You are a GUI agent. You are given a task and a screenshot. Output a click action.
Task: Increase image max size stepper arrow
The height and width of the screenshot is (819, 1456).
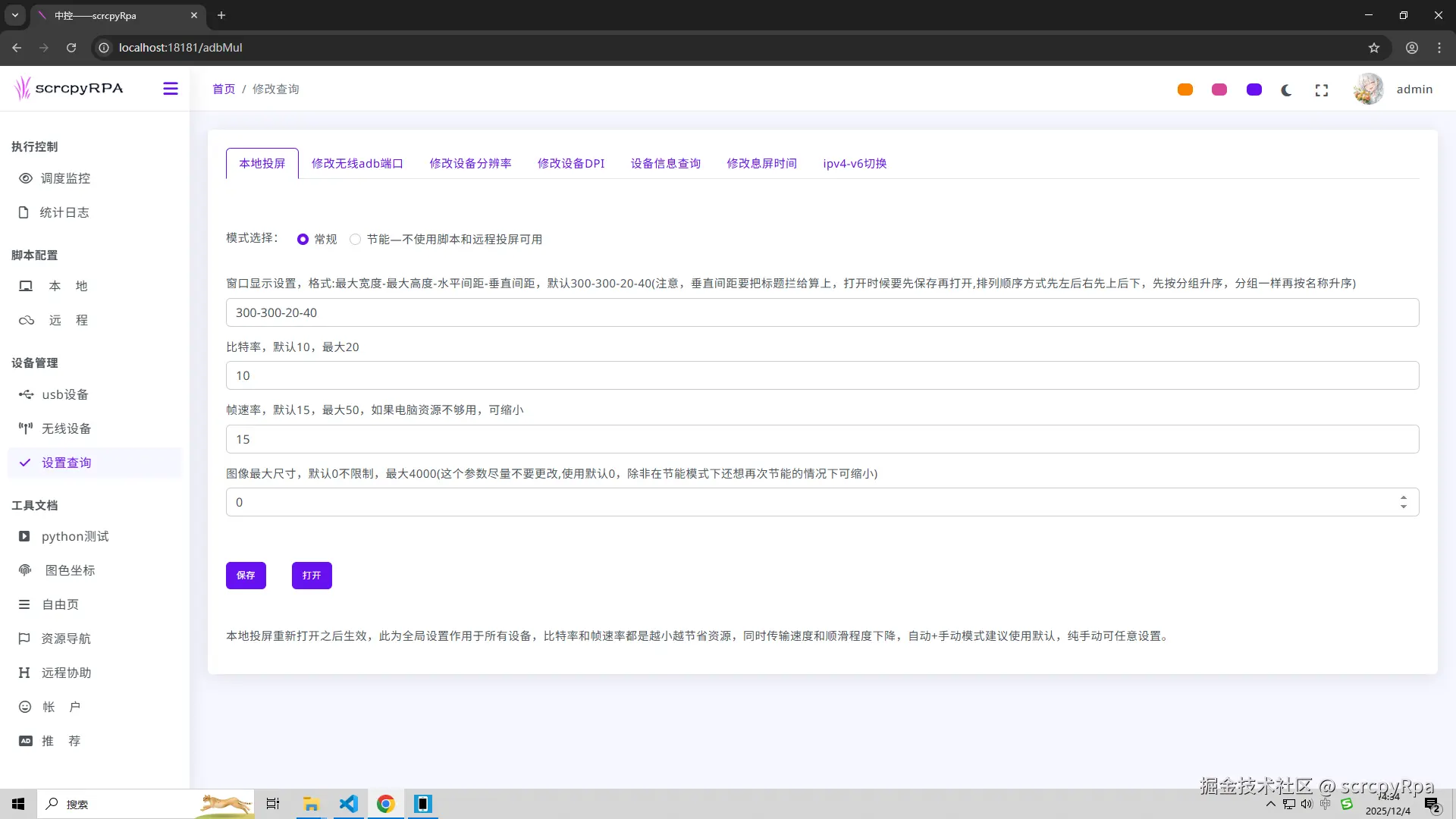(1404, 497)
